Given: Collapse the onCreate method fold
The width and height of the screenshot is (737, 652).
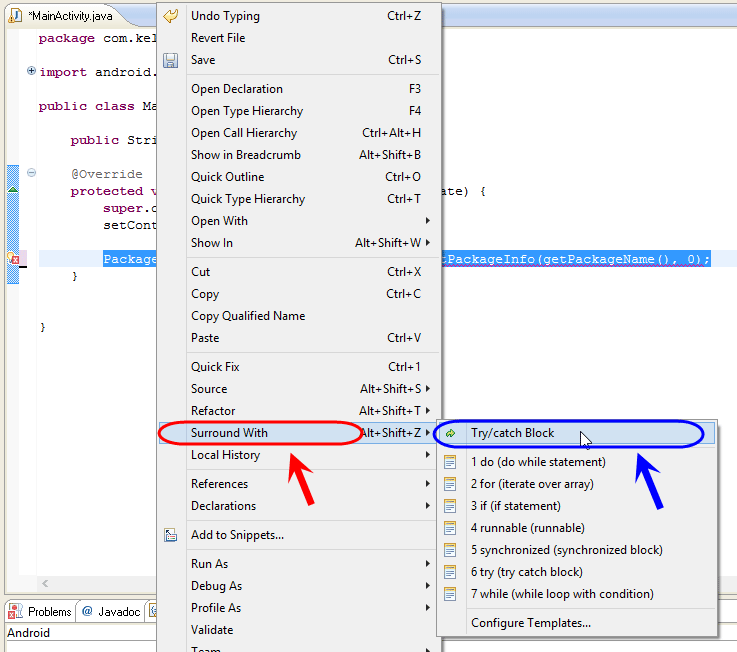Looking at the screenshot, I should (31, 173).
